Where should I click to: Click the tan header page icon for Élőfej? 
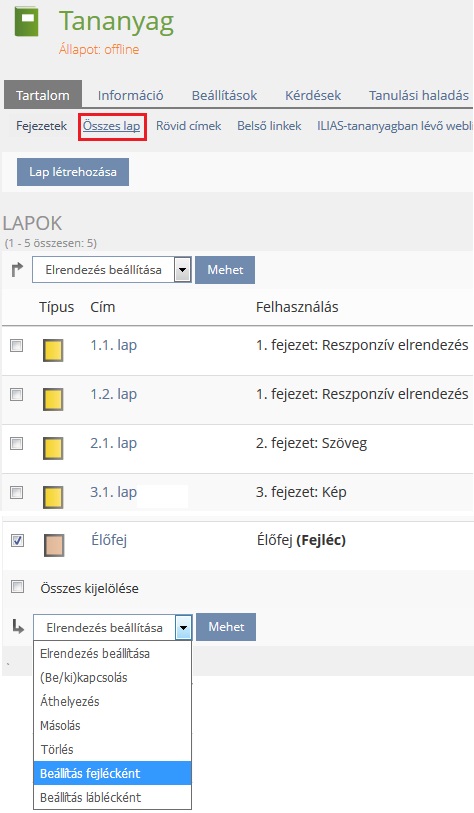coord(54,545)
